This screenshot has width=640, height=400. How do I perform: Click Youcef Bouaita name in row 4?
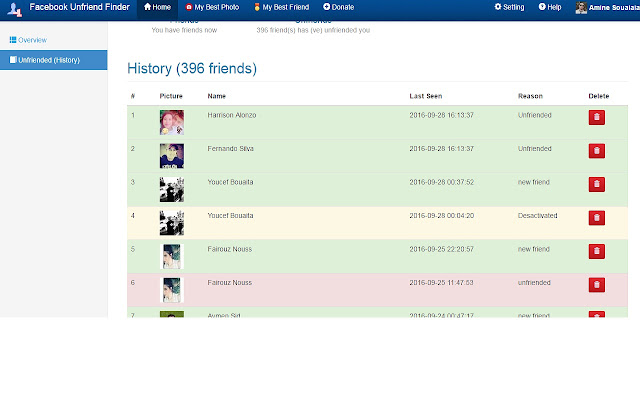tap(230, 216)
